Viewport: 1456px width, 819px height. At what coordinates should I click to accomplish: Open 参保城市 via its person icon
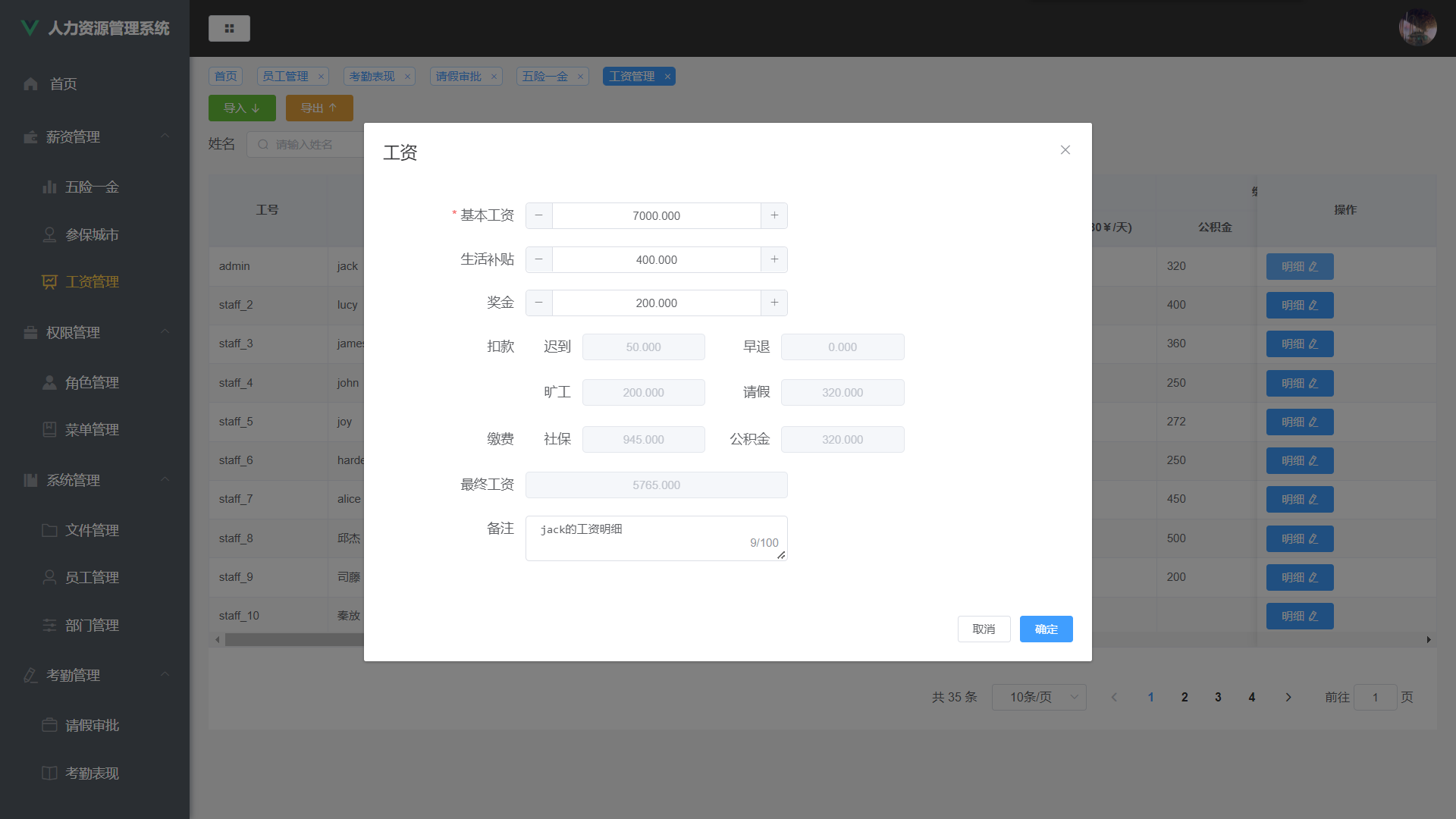coord(49,234)
